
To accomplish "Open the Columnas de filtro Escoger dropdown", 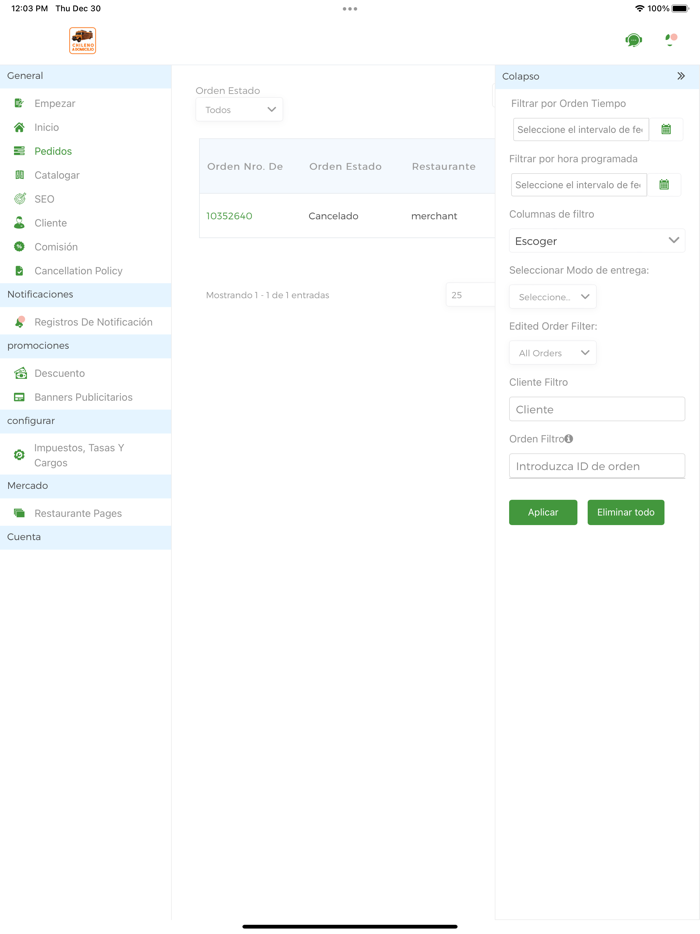I will pos(597,241).
